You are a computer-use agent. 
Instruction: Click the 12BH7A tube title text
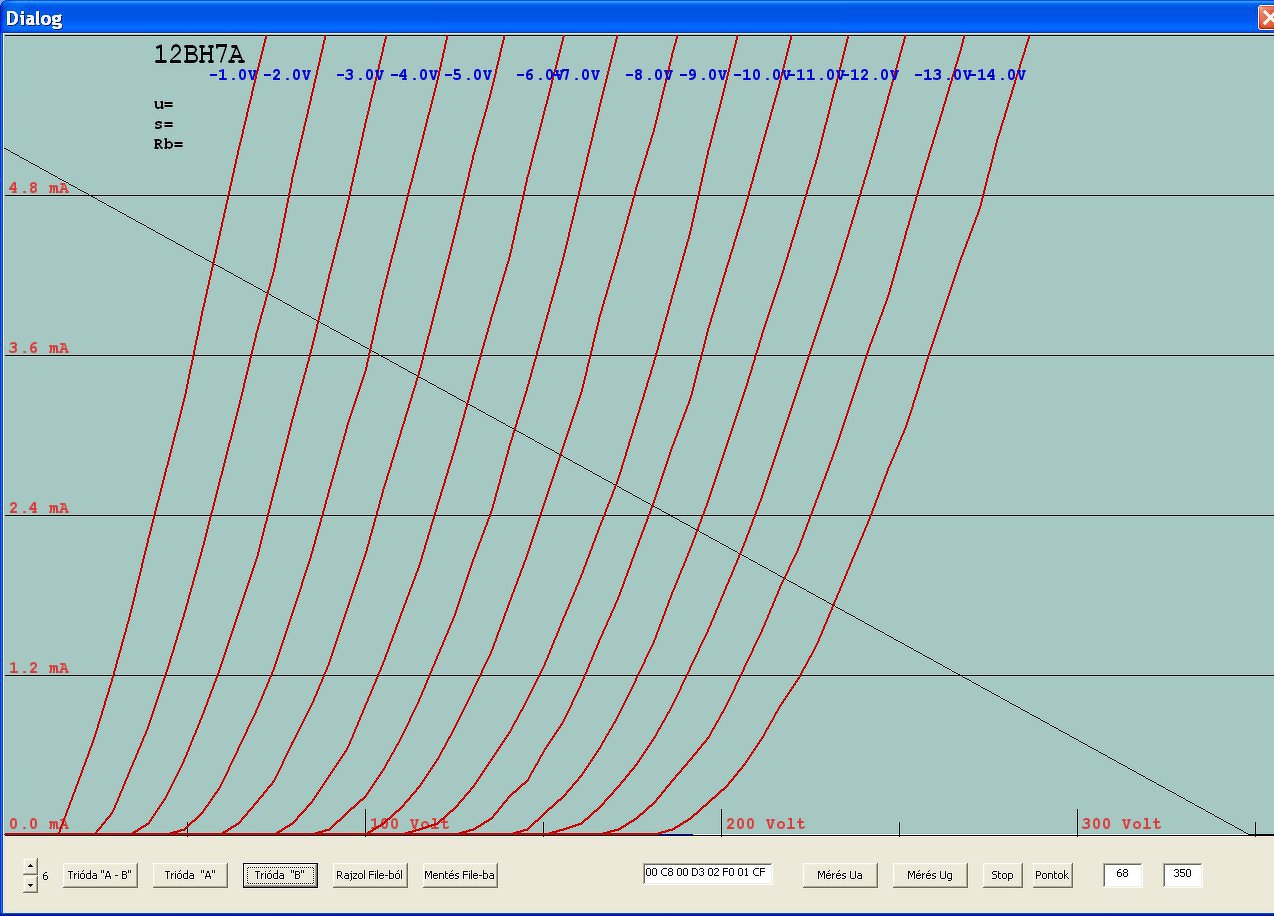click(199, 54)
